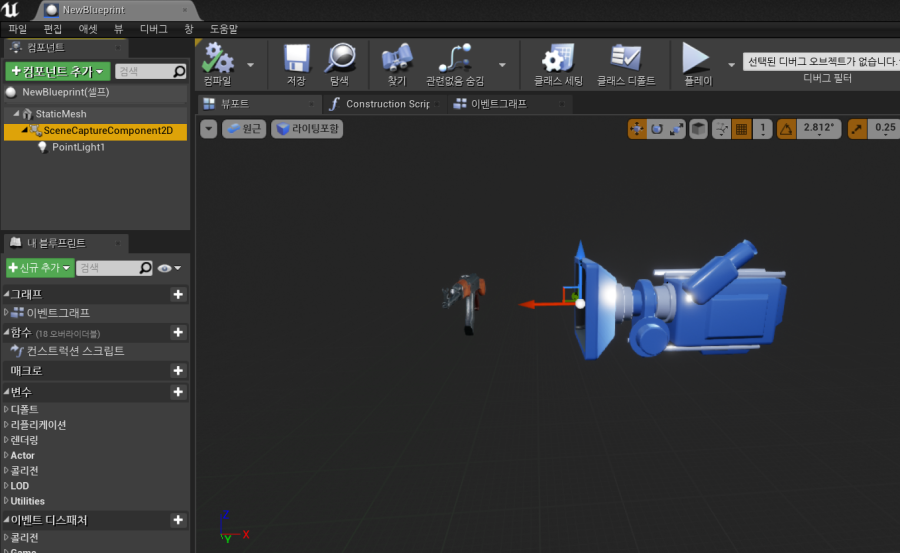Viewport: 900px width, 553px height.
Task: Click the component search field
Action: pyautogui.click(x=150, y=71)
